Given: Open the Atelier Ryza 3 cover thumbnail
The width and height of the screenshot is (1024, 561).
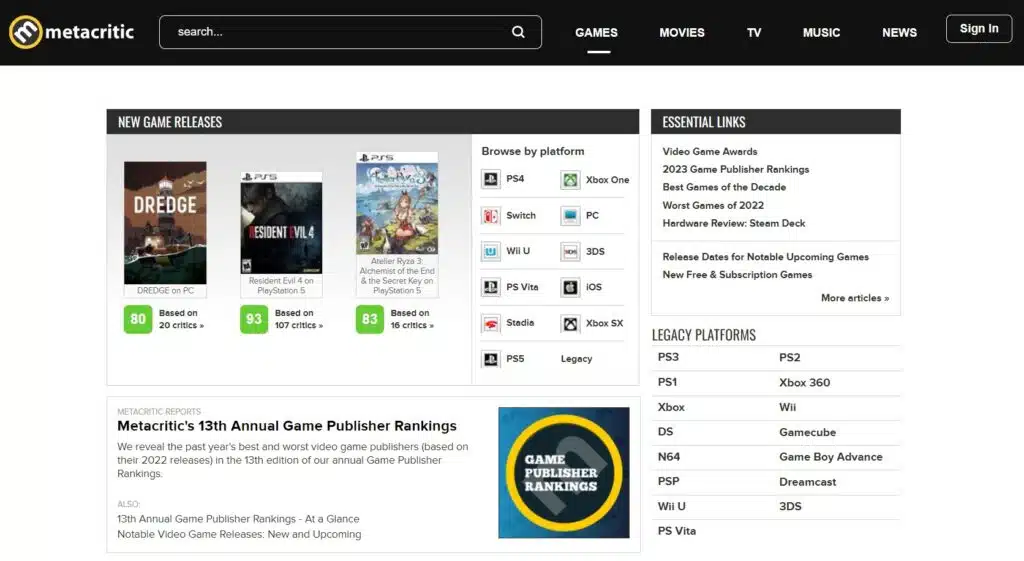Looking at the screenshot, I should click(x=397, y=203).
